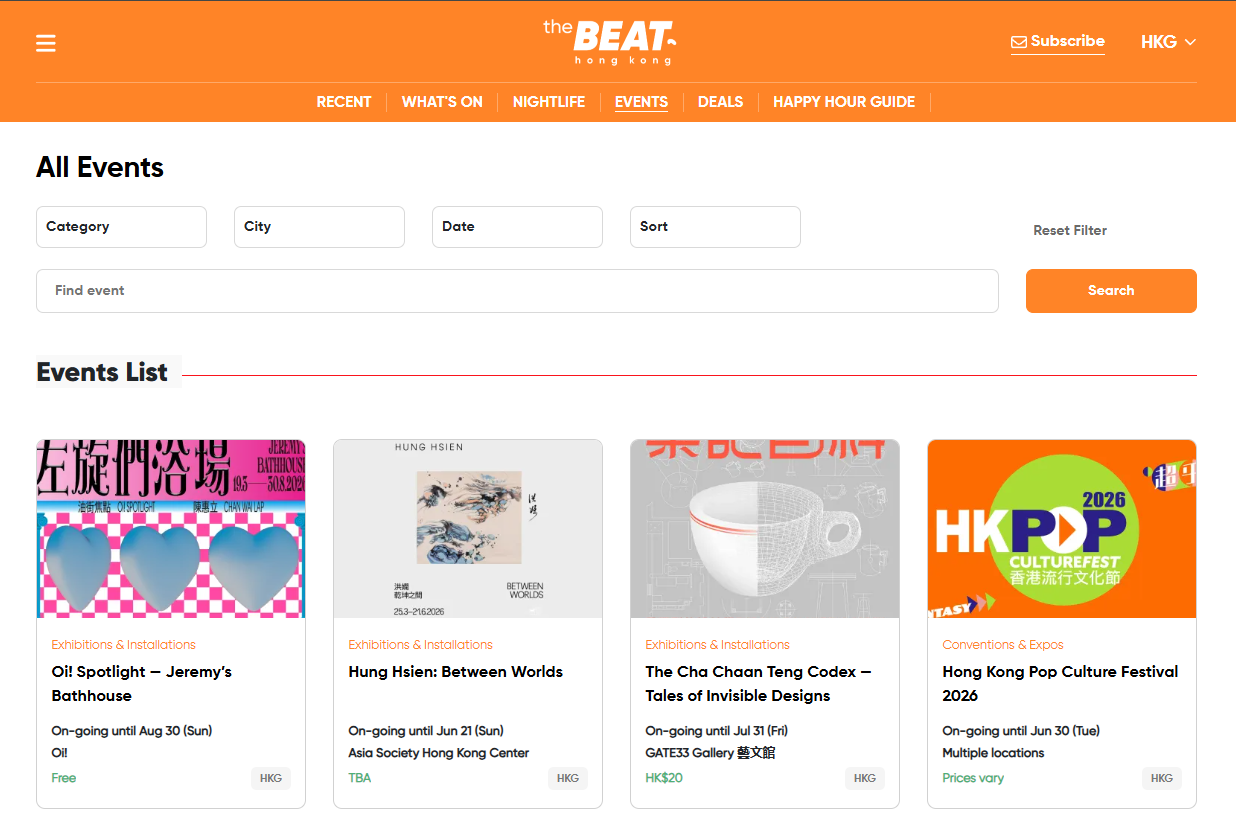
Task: Expand the Category filter dropdown
Action: pos(121,227)
